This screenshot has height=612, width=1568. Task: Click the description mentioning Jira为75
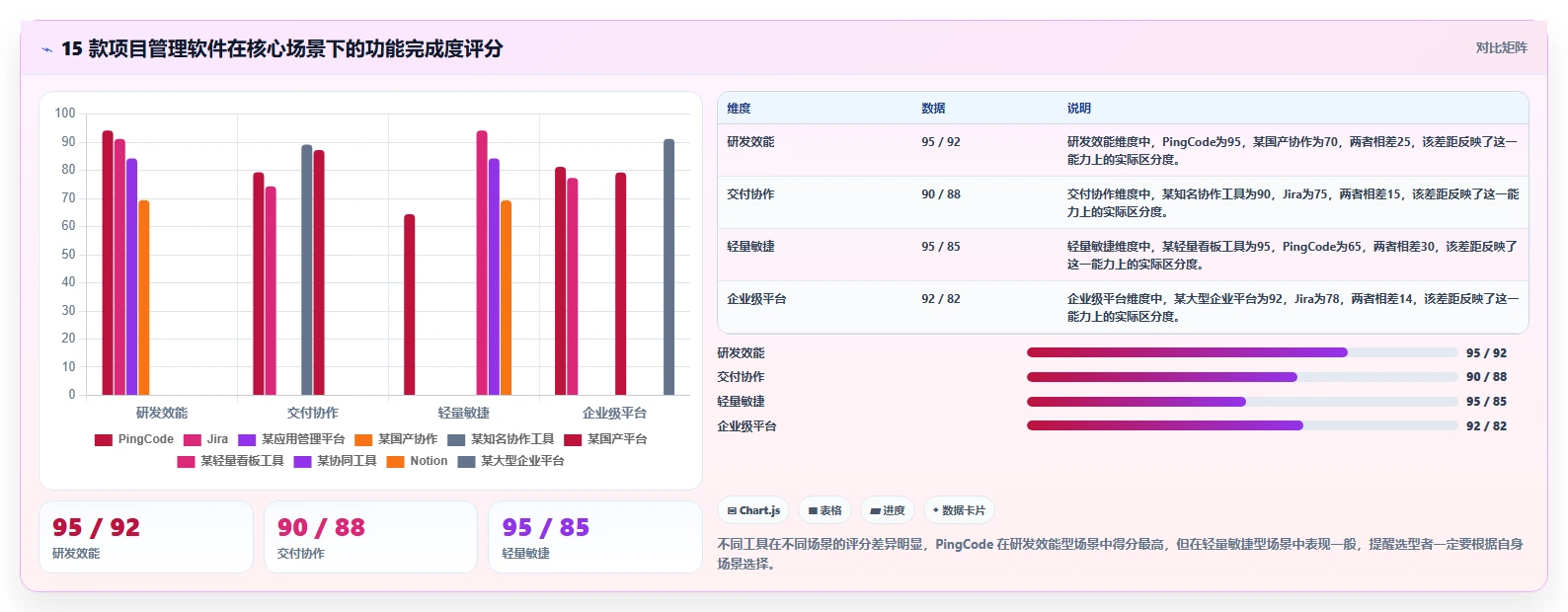pos(1293,203)
